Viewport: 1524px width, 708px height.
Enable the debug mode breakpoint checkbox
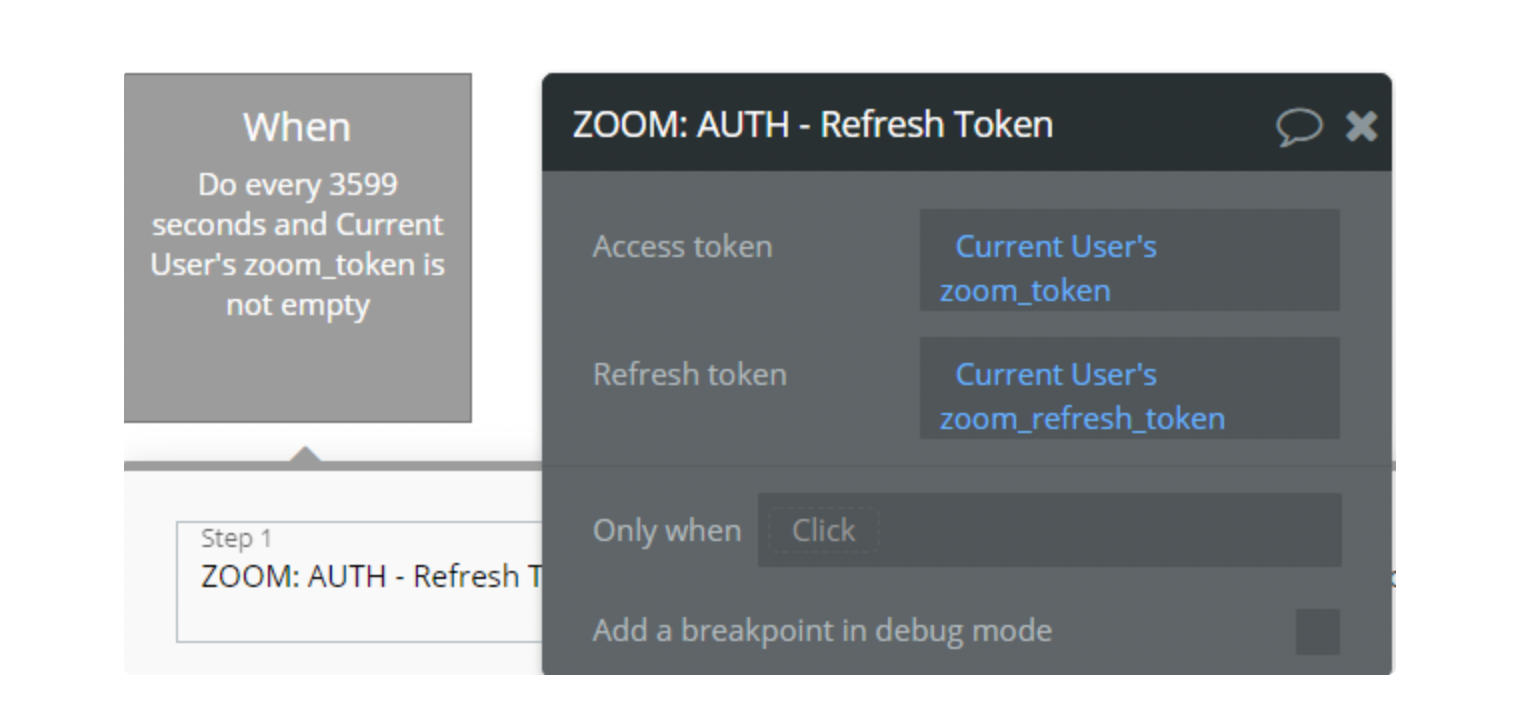tap(1317, 632)
